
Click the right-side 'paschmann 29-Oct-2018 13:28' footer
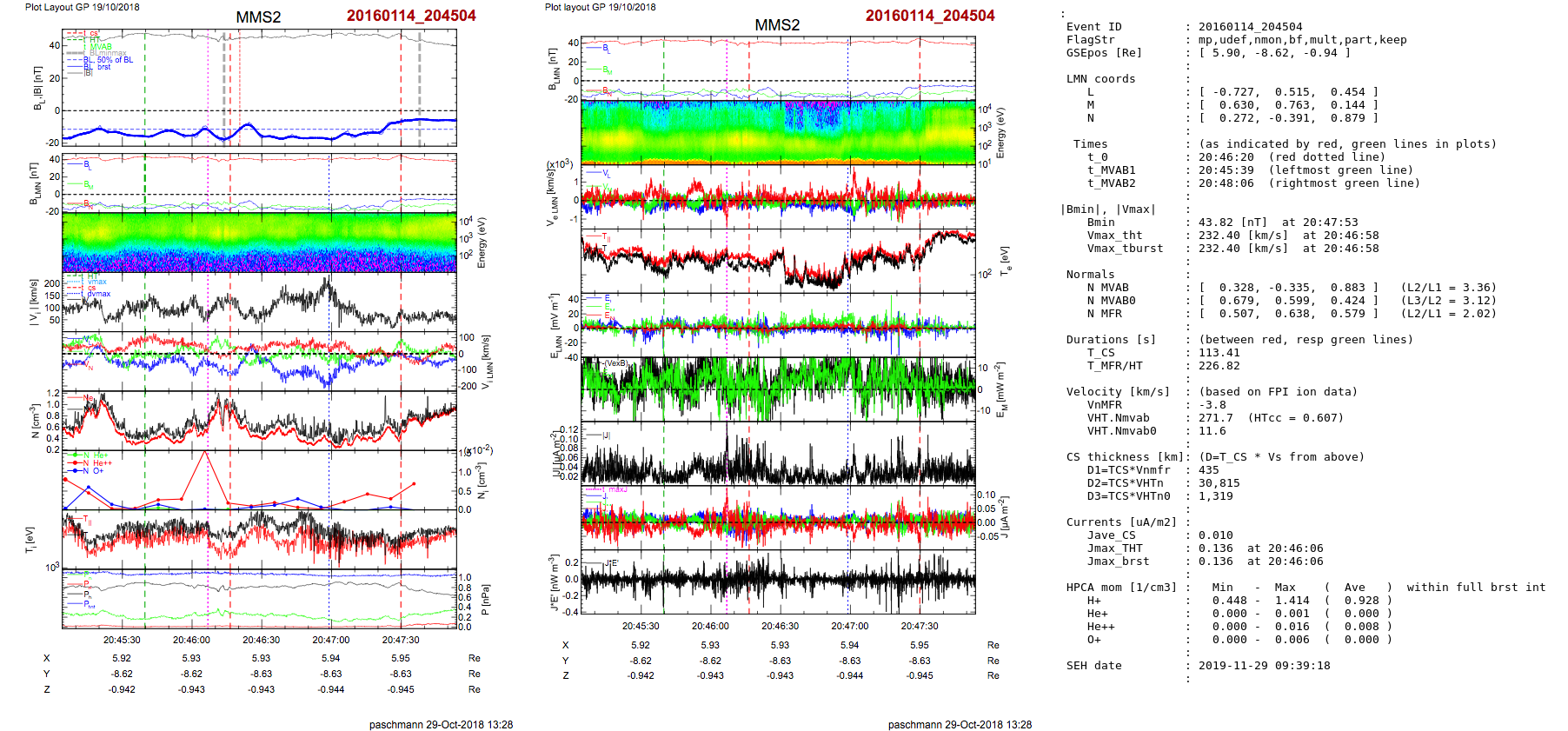pyautogui.click(x=960, y=724)
